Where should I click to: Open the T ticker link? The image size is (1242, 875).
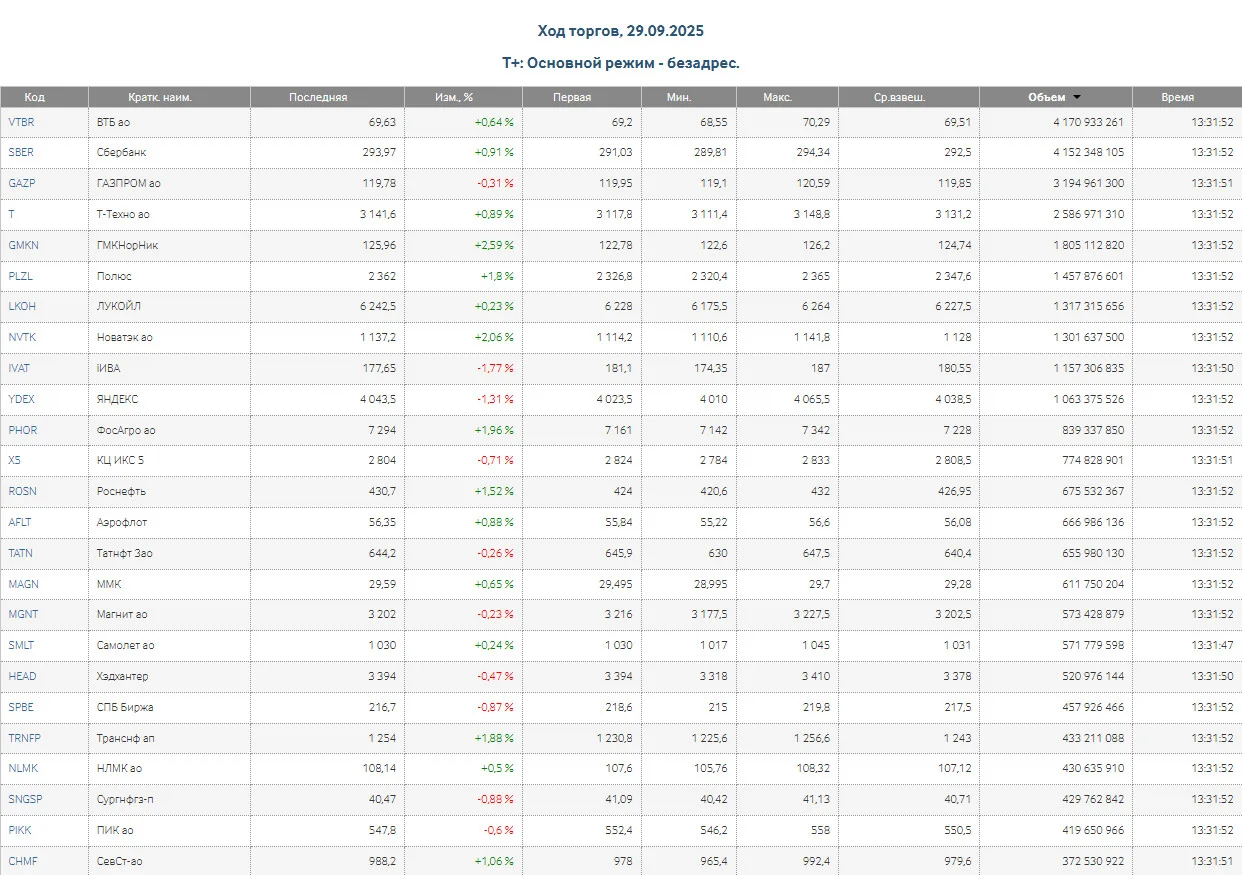[x=11, y=215]
